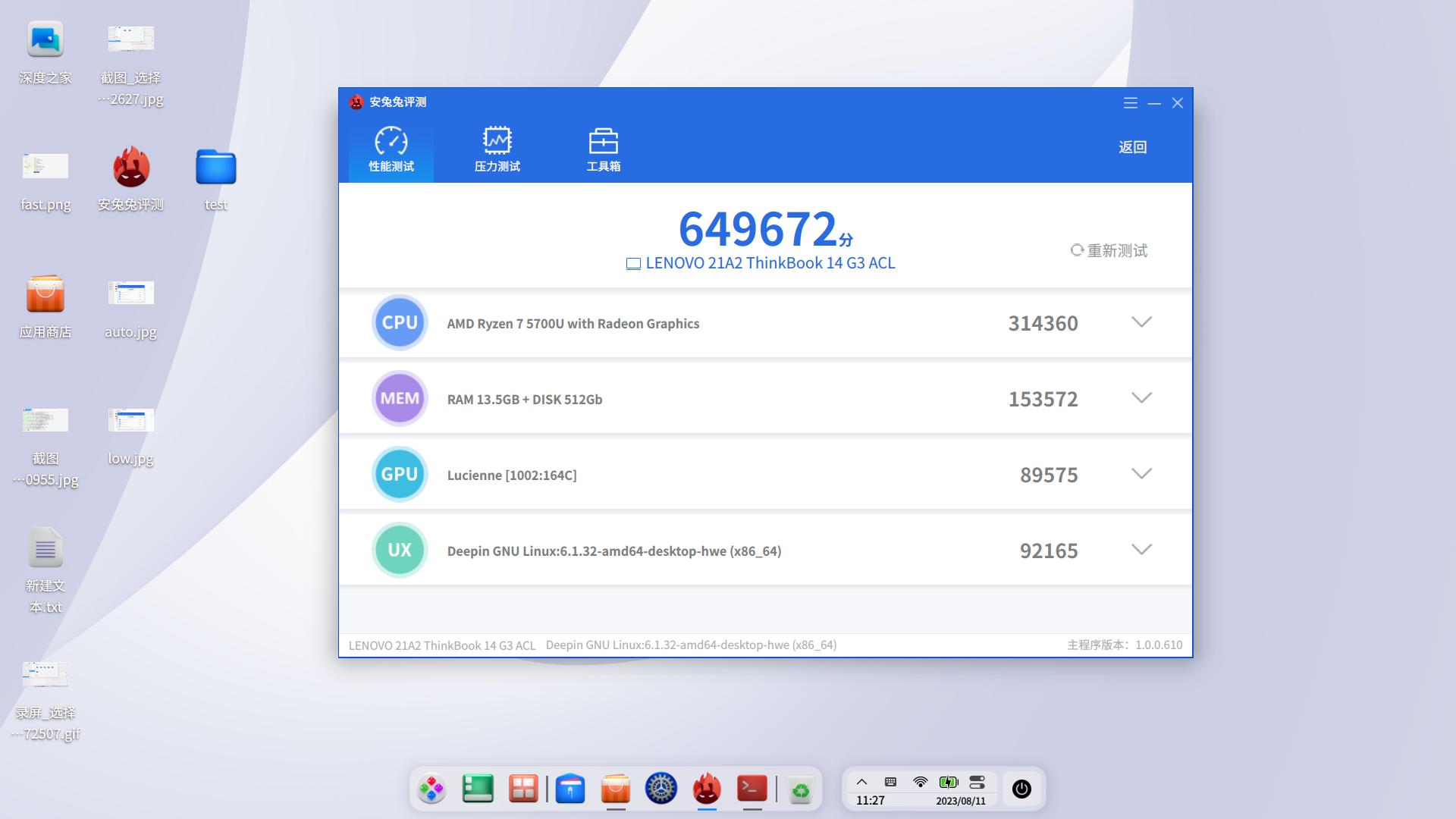Screen dimensions: 1456x819
Task: Open the launcher icon in the dock
Action: click(431, 789)
